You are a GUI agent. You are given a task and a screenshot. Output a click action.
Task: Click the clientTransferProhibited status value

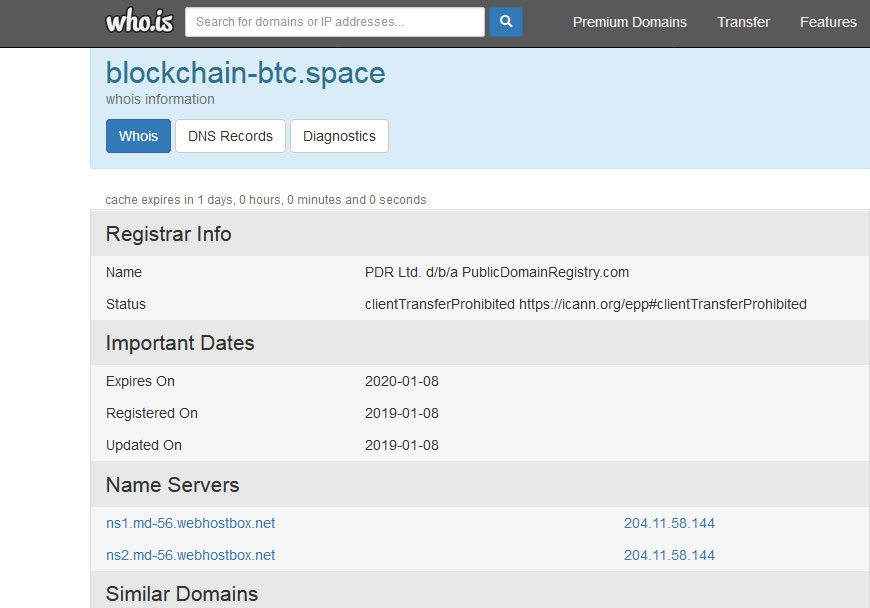coord(585,305)
